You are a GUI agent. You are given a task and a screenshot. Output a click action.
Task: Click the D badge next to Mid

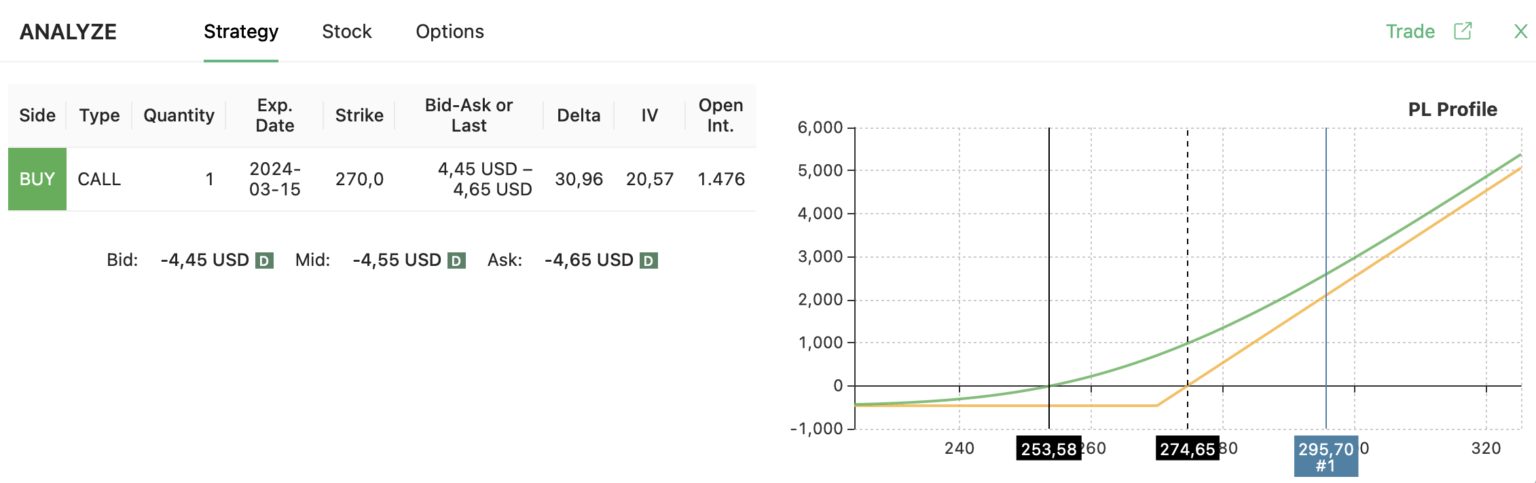coord(456,261)
